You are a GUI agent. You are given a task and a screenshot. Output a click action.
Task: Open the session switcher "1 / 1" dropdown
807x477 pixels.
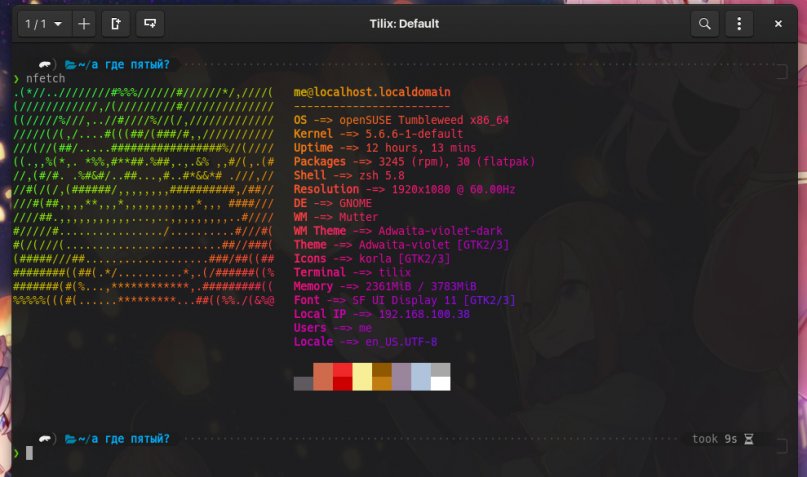(x=41, y=23)
